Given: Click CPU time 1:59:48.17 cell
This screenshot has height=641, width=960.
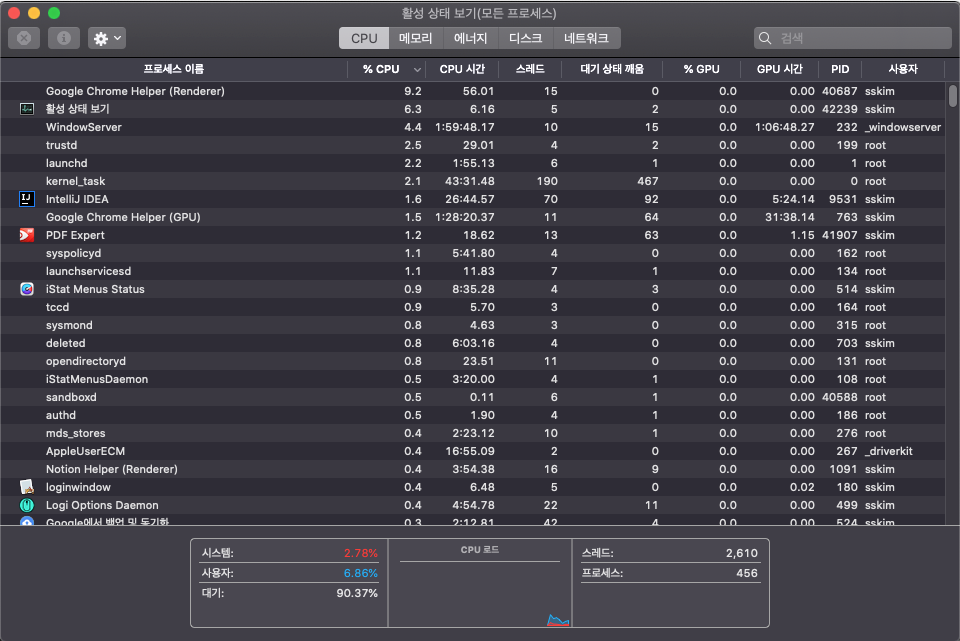Looking at the screenshot, I should 465,127.
